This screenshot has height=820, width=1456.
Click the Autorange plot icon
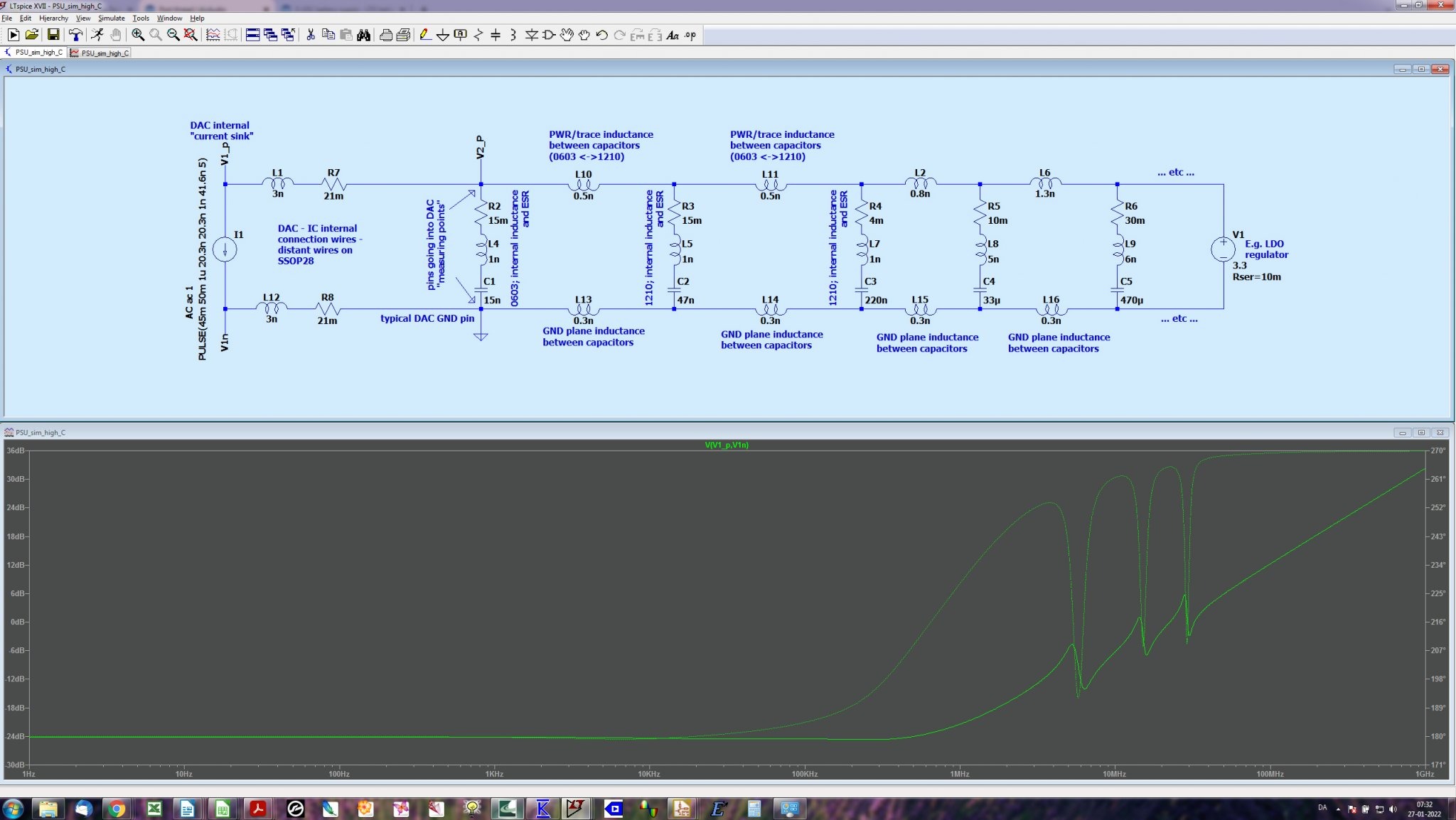pos(213,35)
